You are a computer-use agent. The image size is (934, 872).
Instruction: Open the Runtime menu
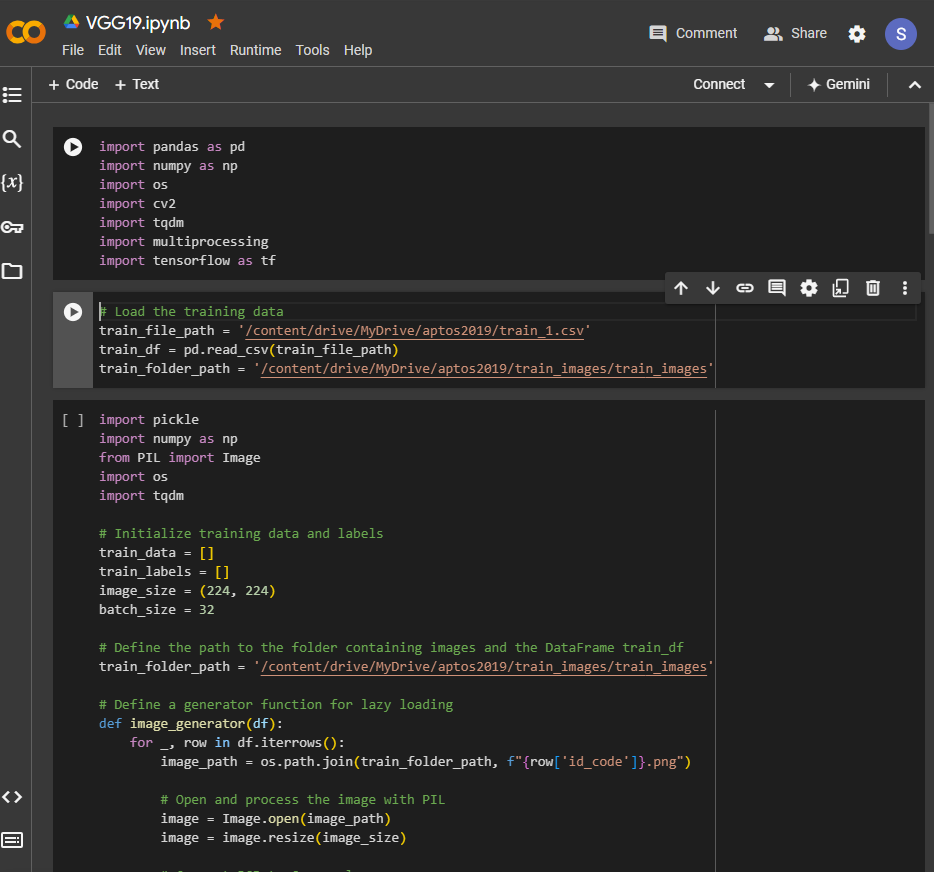click(x=255, y=50)
